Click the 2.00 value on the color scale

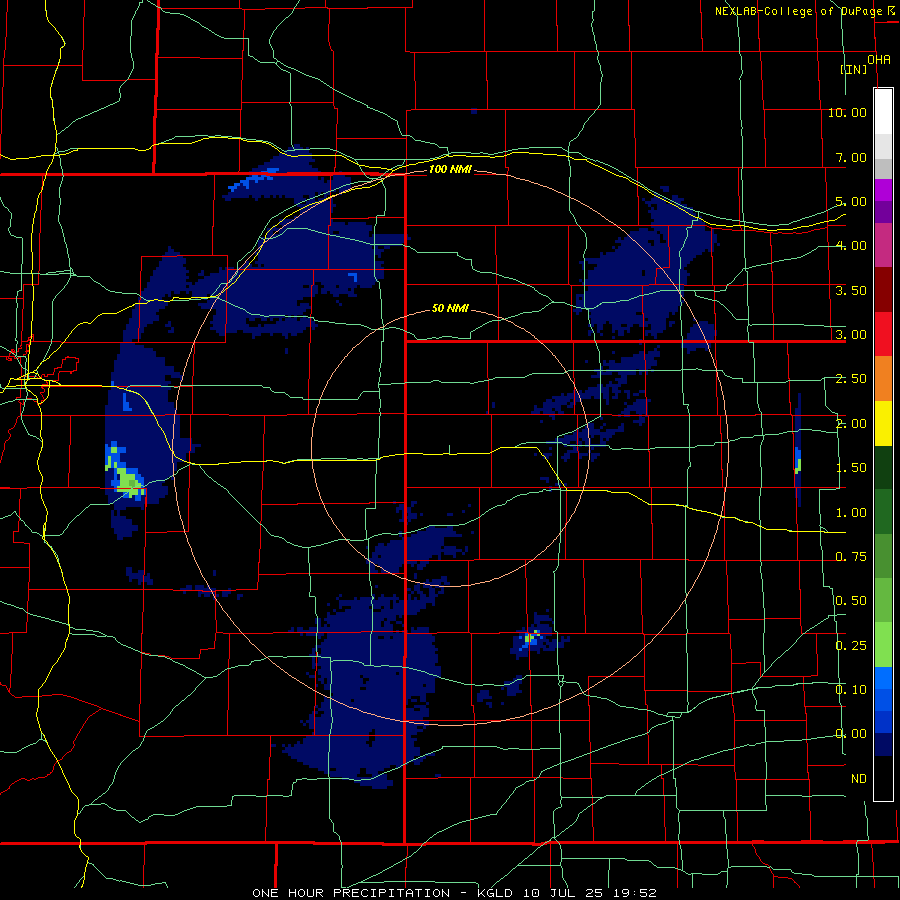pyautogui.click(x=851, y=424)
